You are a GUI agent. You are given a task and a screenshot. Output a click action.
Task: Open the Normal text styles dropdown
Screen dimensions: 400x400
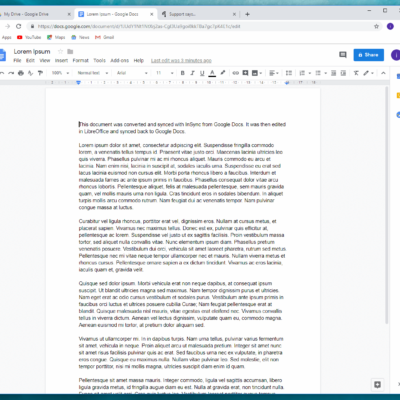pyautogui.click(x=93, y=73)
